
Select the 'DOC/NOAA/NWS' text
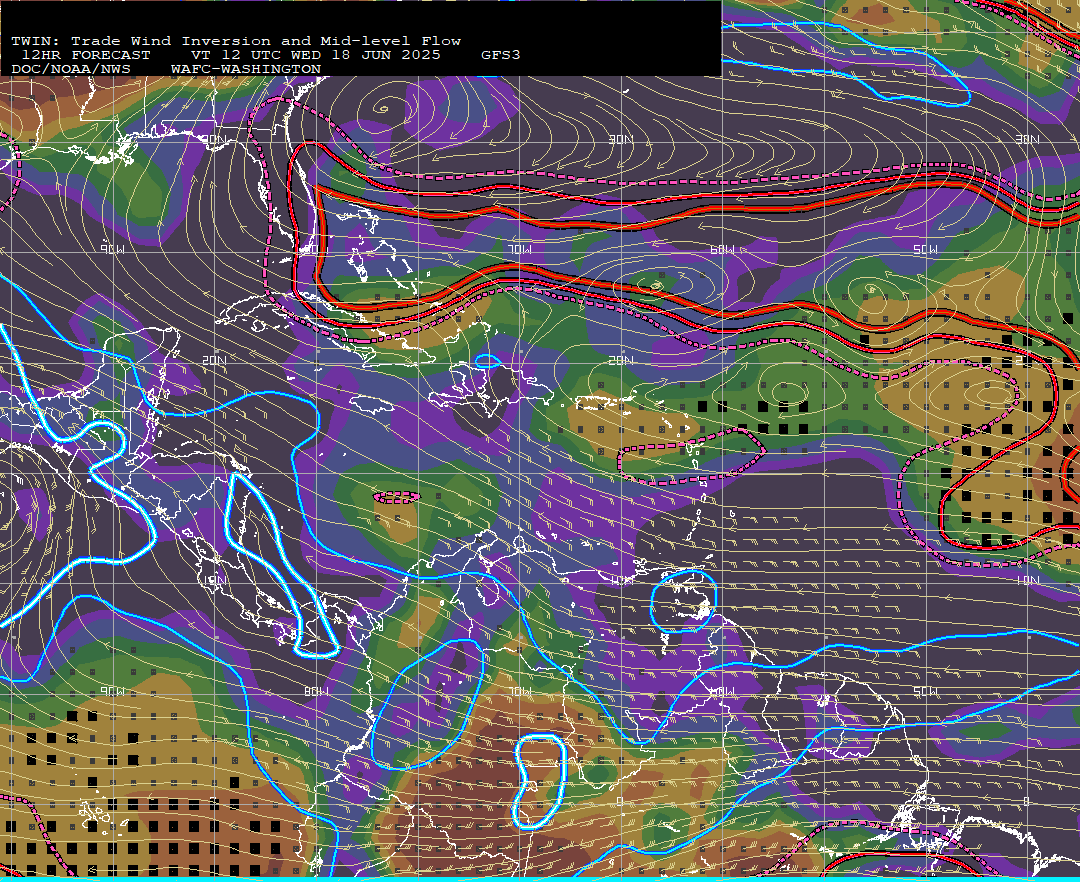coord(70,70)
